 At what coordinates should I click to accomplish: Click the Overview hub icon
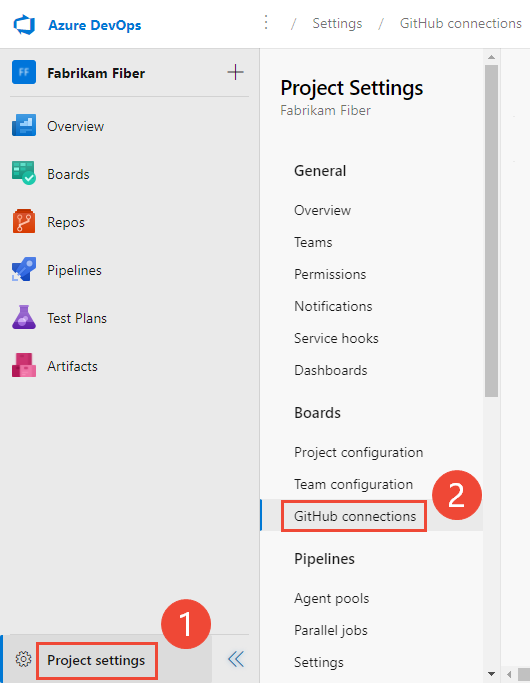(24, 126)
